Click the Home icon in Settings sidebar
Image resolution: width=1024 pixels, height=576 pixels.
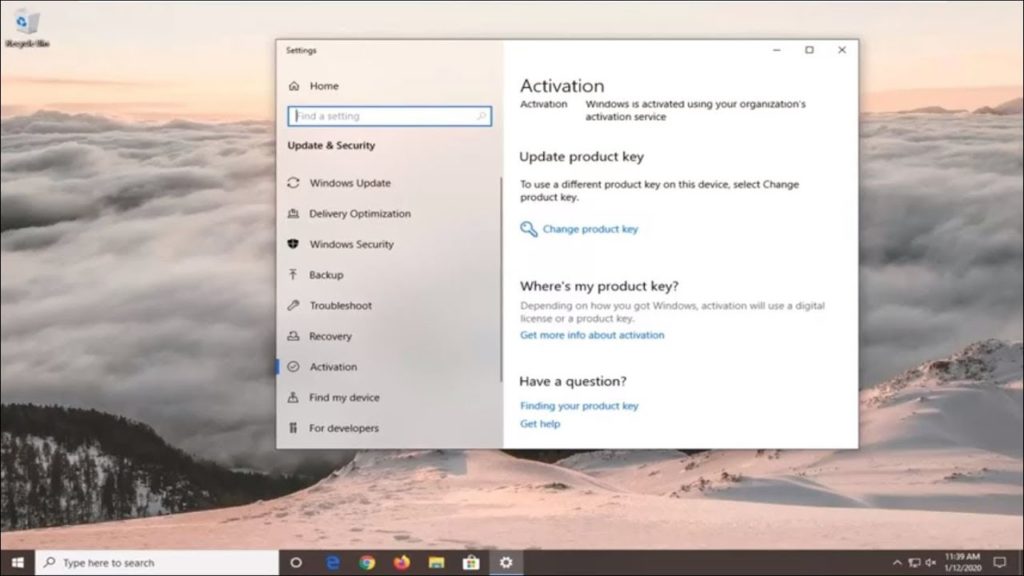[294, 85]
